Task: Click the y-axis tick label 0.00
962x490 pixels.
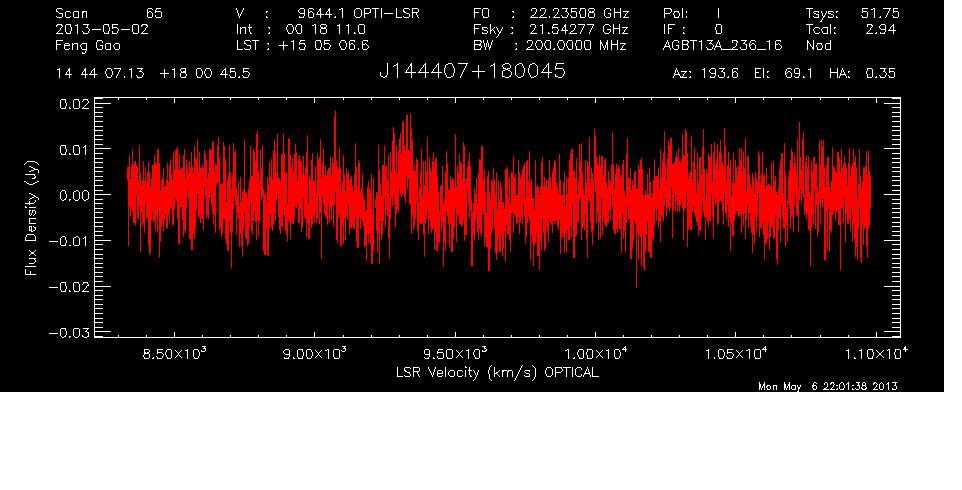Action: coord(74,196)
